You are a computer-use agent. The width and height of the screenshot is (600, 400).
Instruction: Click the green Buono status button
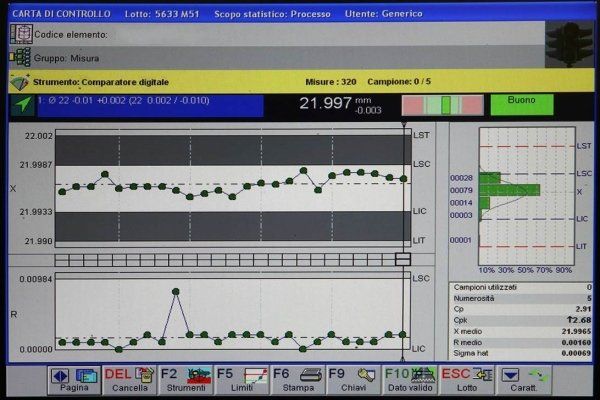(x=521, y=103)
